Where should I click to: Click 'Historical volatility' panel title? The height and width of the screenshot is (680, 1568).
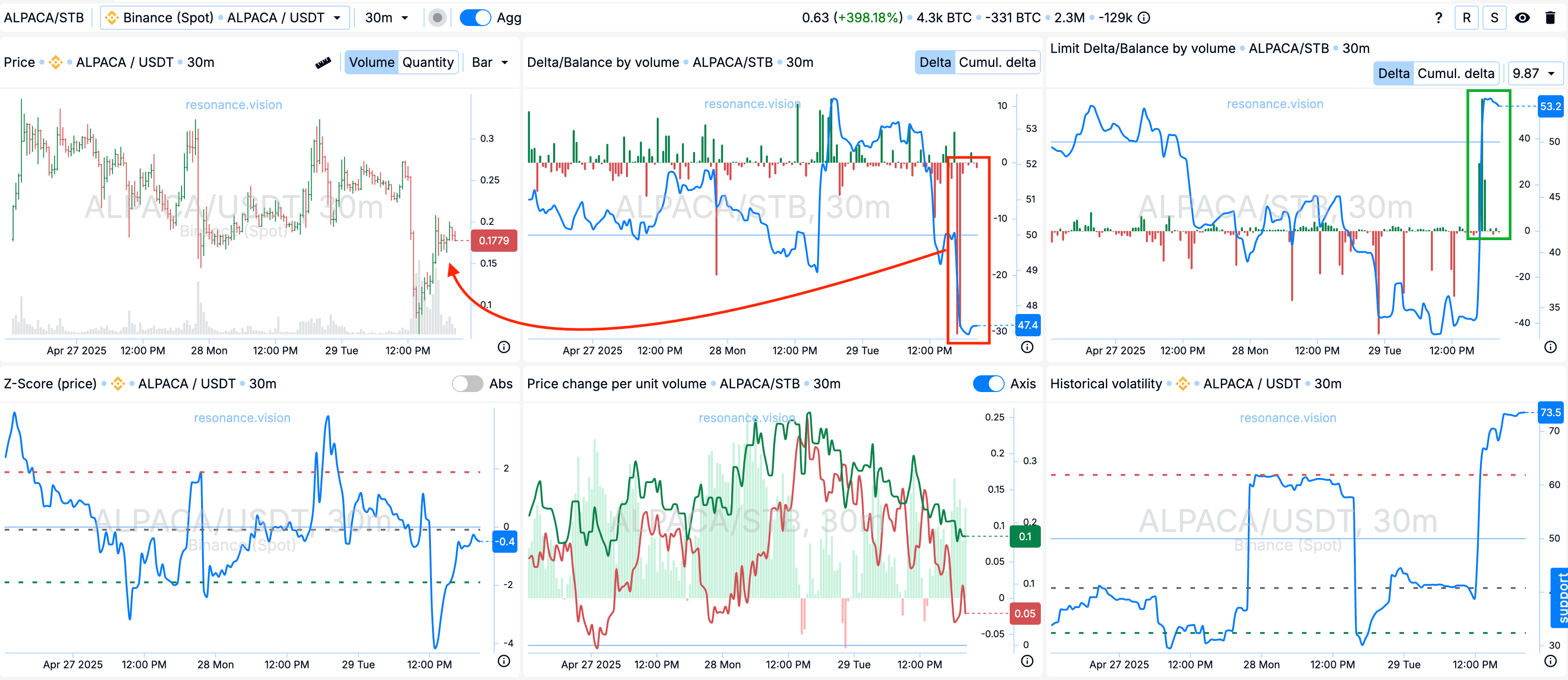click(x=1106, y=384)
